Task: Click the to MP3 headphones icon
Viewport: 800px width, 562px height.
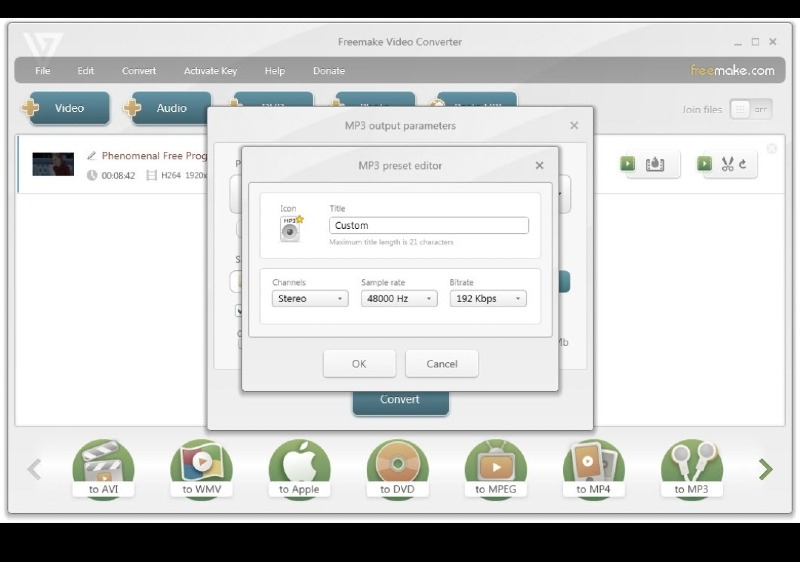Action: tap(692, 469)
